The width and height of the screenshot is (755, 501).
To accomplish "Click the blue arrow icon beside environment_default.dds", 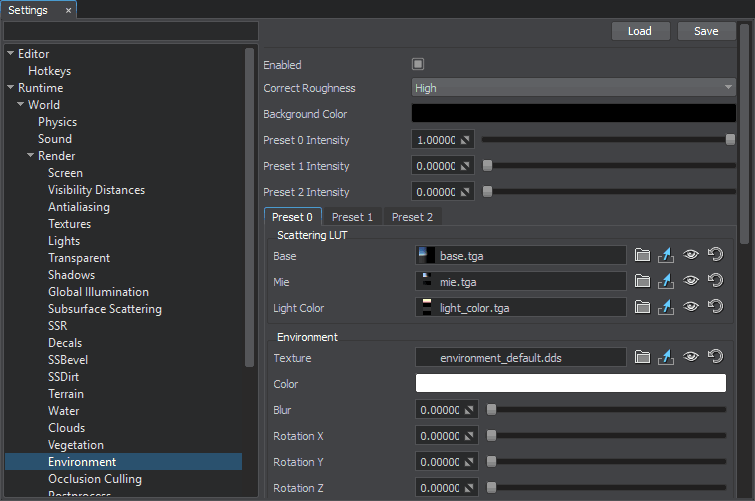I will (x=666, y=357).
